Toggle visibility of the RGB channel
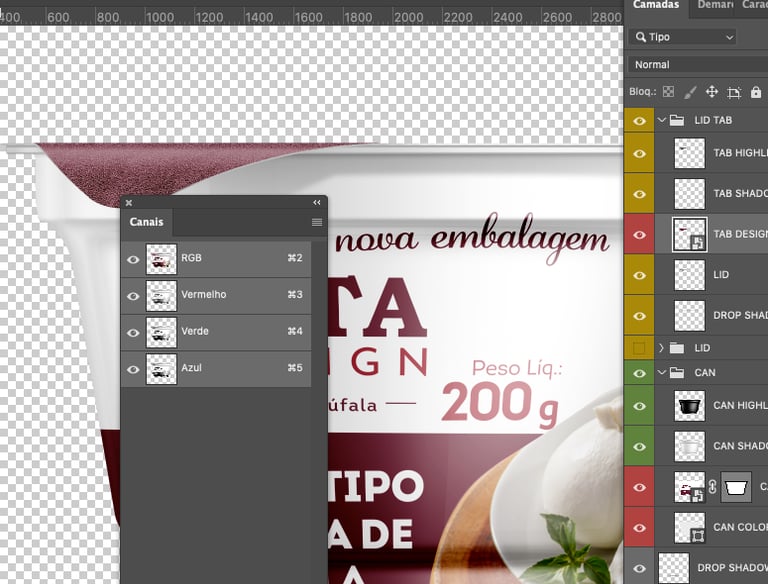This screenshot has height=584, width=768. click(133, 259)
